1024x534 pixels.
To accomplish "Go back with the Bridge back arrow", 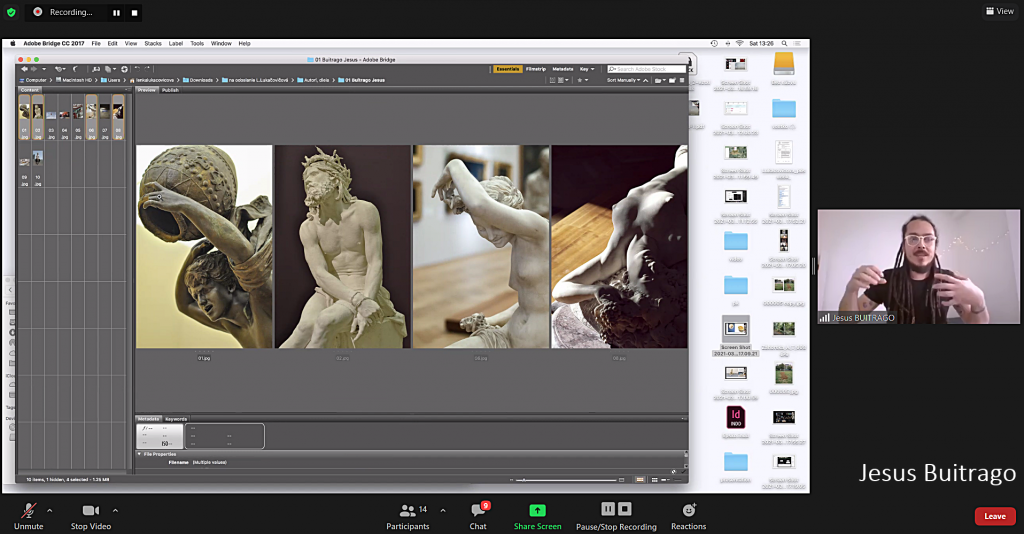I will tap(24, 69).
